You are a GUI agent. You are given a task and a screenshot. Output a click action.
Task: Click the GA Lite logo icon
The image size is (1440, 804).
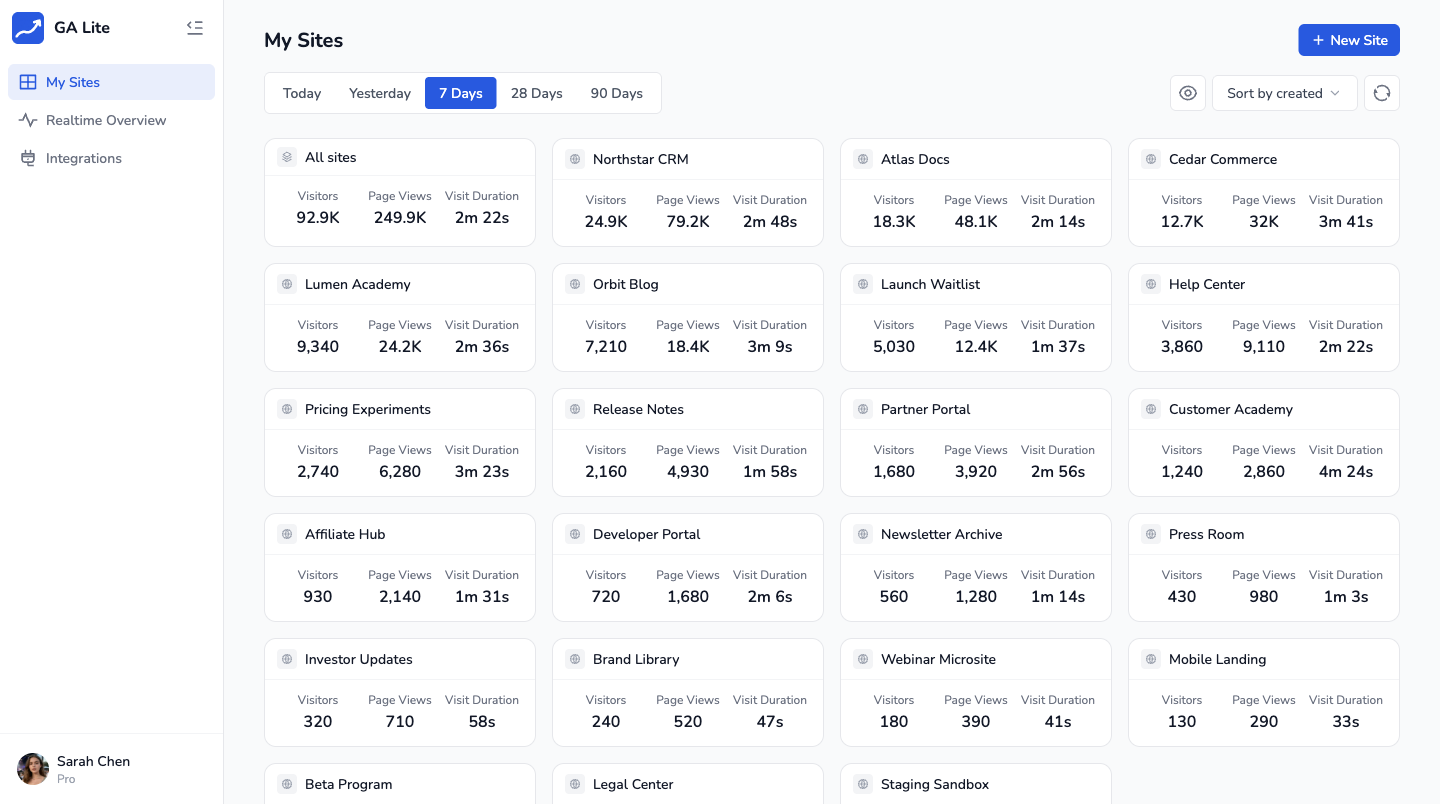tap(28, 28)
